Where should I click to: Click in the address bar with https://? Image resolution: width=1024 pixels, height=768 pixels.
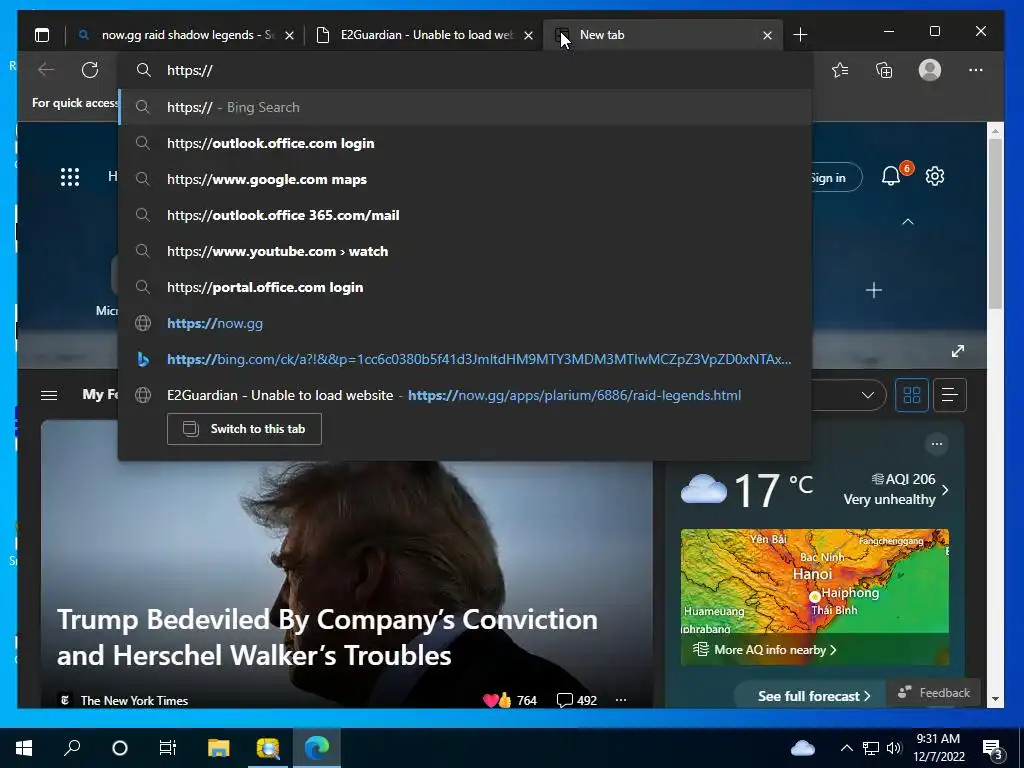point(465,71)
